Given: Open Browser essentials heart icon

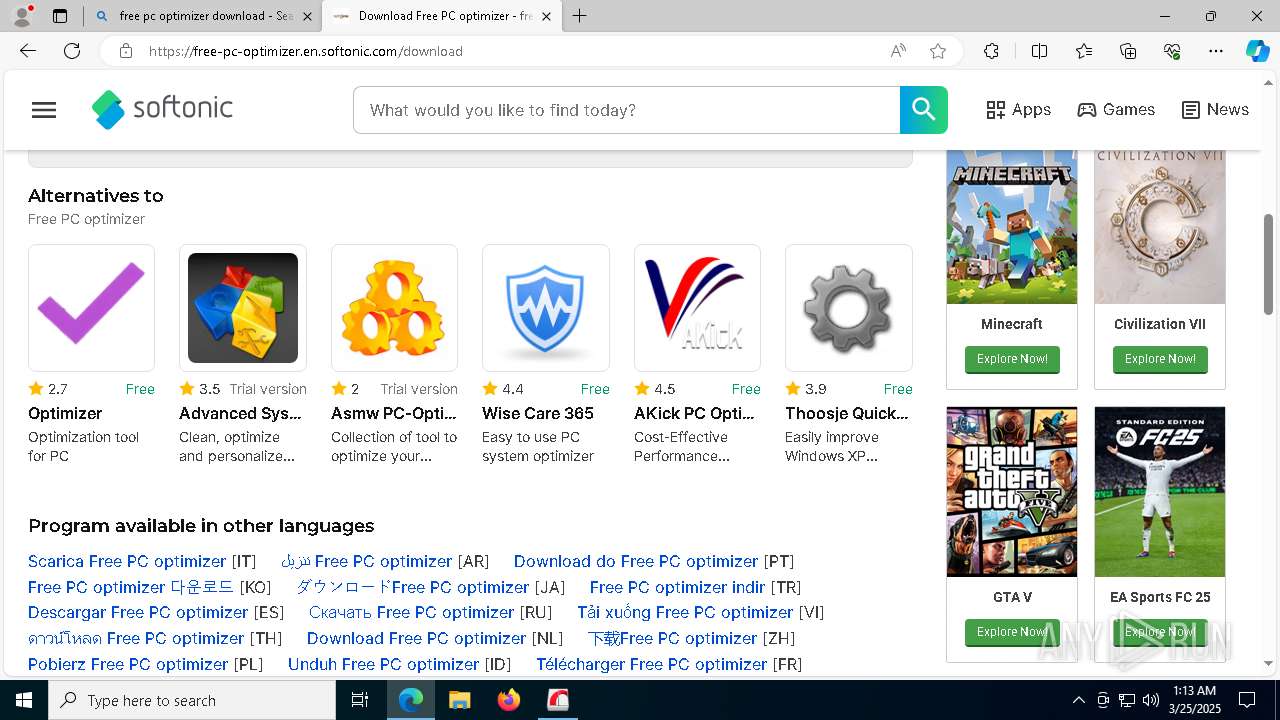Looking at the screenshot, I should point(1172,51).
